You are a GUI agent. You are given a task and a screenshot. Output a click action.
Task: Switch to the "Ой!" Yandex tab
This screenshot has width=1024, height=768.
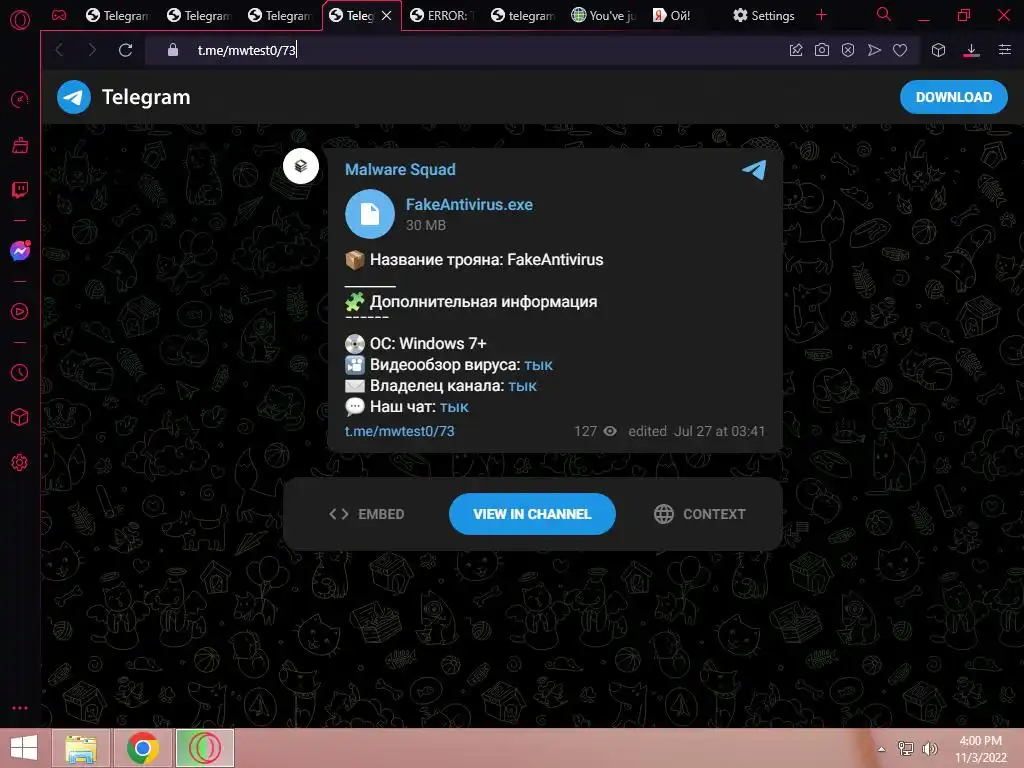[685, 16]
